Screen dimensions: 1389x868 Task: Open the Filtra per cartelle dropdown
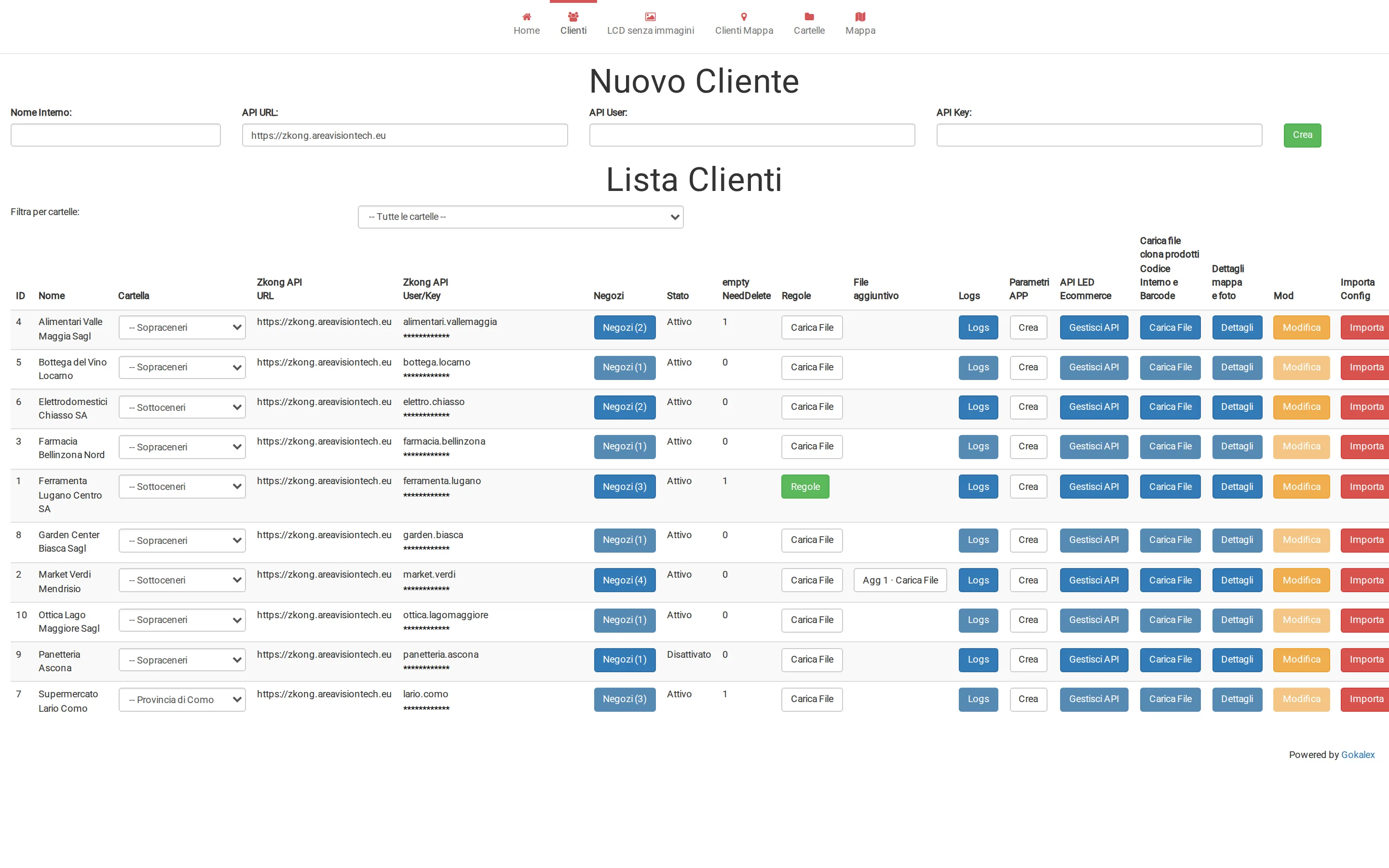(520, 217)
